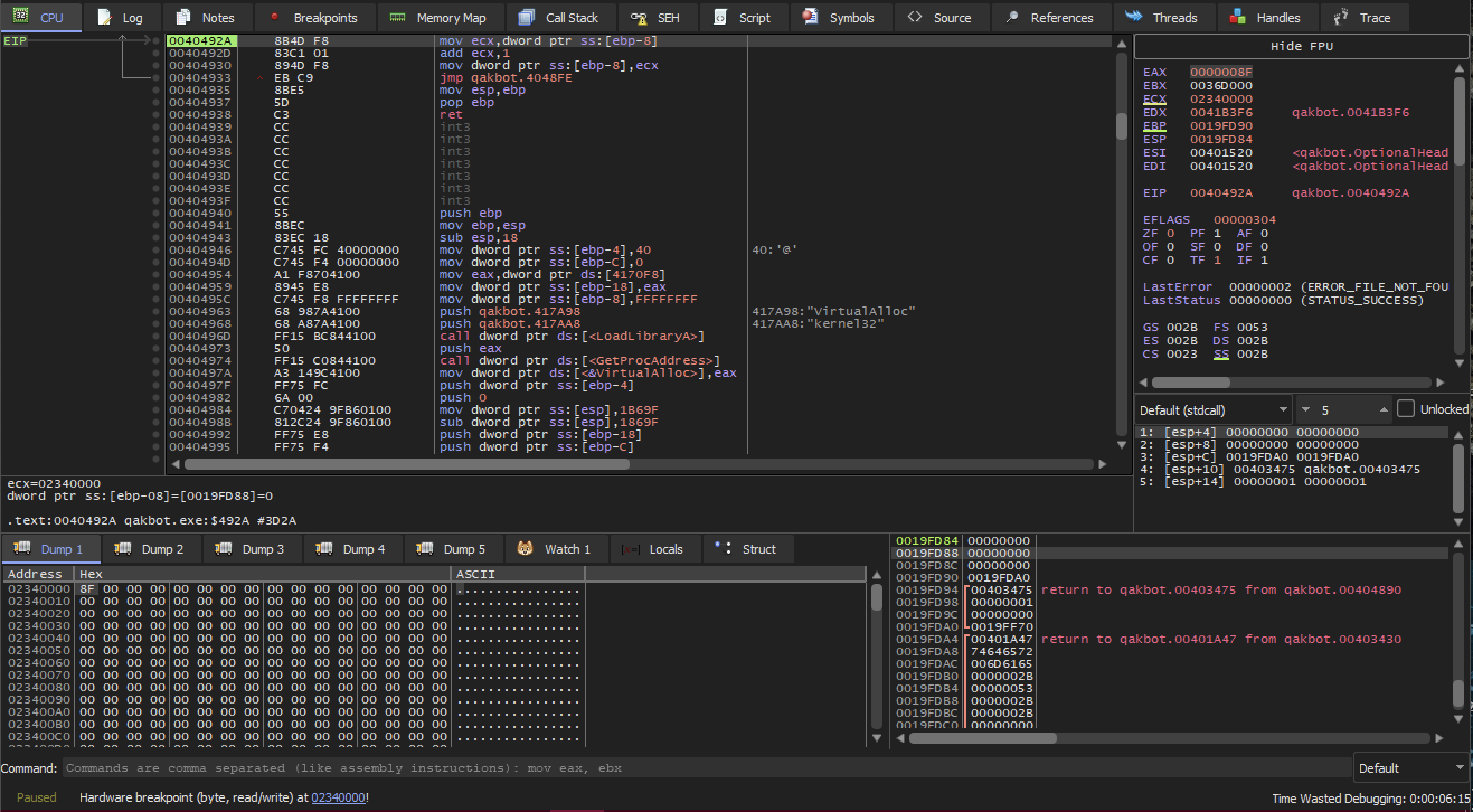Click disassembly vertical scrollbar down arrow

click(x=1121, y=445)
